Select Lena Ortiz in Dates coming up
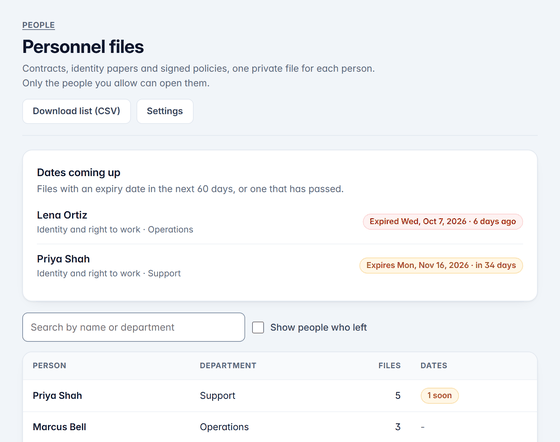Image resolution: width=560 pixels, height=442 pixels. click(x=62, y=215)
